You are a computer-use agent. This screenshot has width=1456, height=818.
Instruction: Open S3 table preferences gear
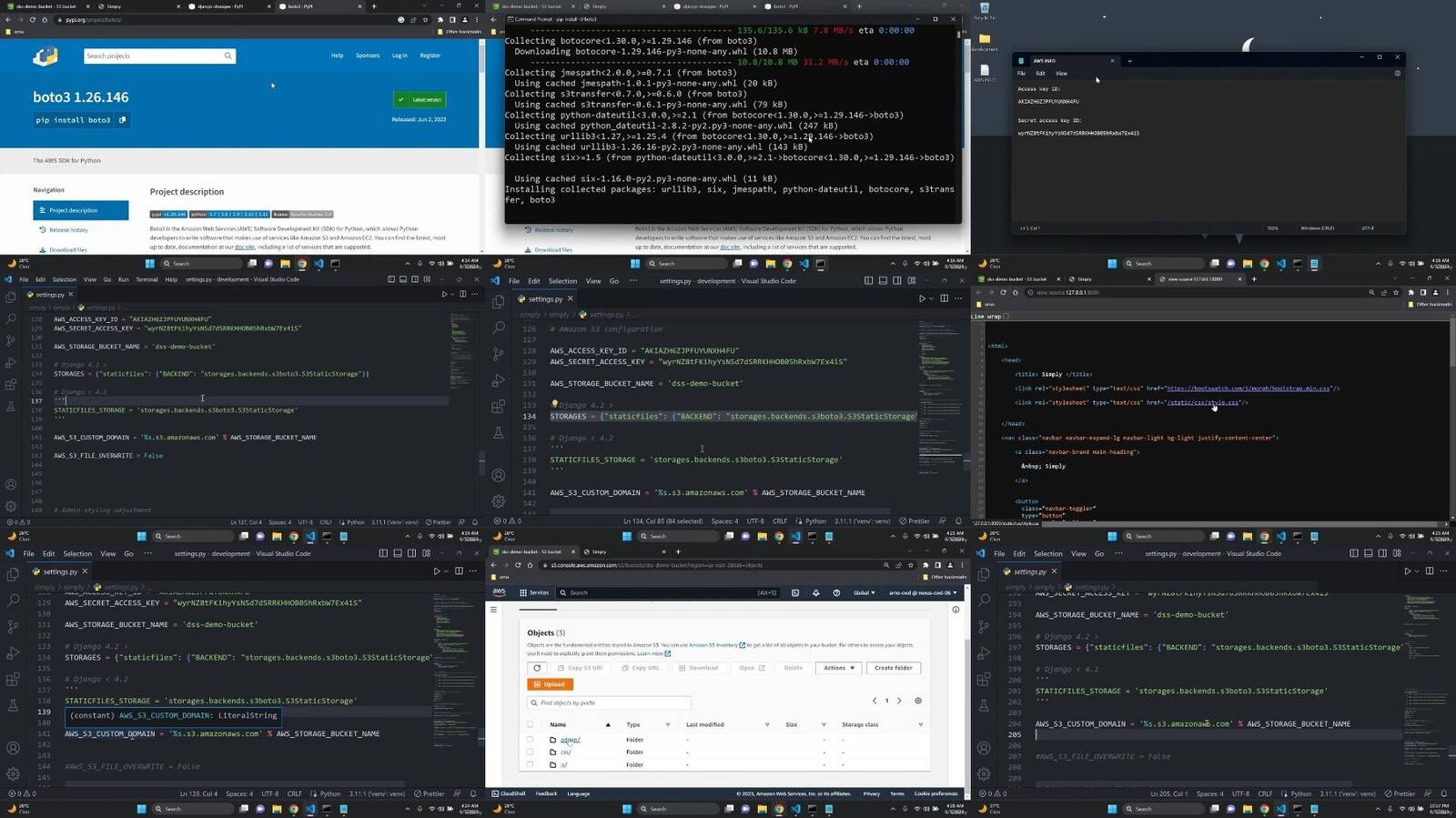click(918, 701)
